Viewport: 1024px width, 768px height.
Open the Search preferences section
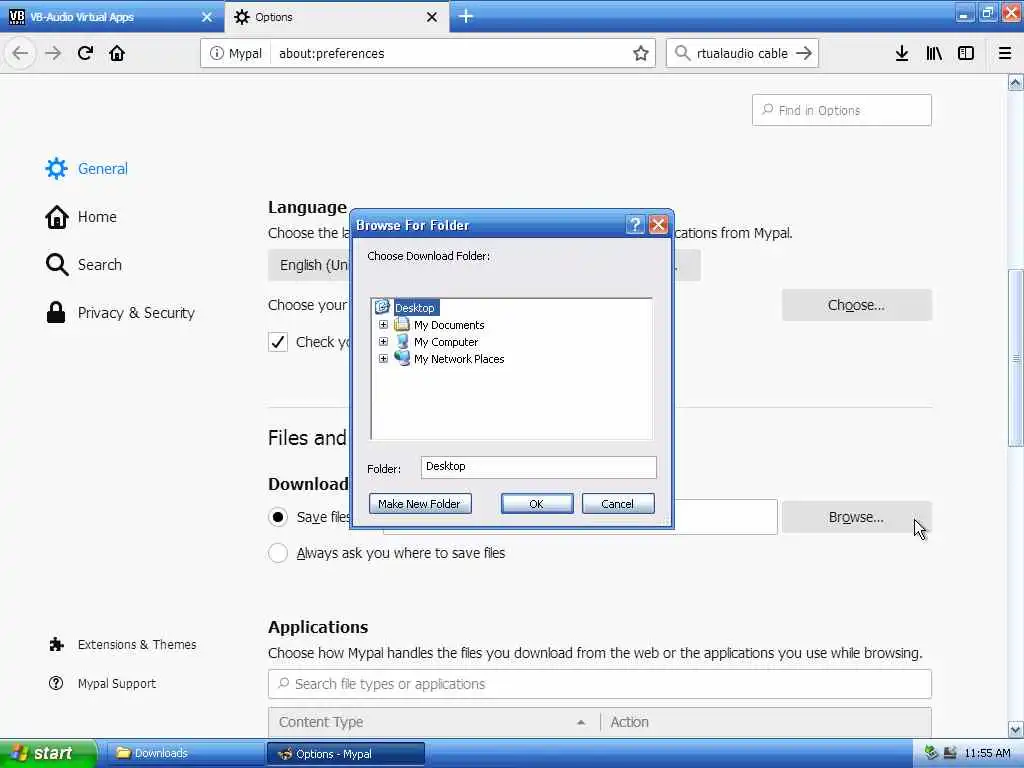coord(99,264)
